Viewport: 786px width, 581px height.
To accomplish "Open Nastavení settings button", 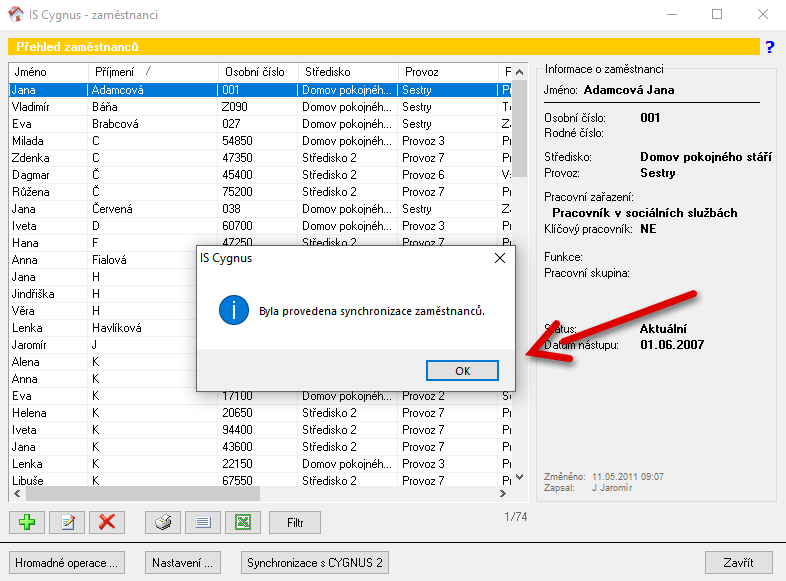I will click(182, 563).
